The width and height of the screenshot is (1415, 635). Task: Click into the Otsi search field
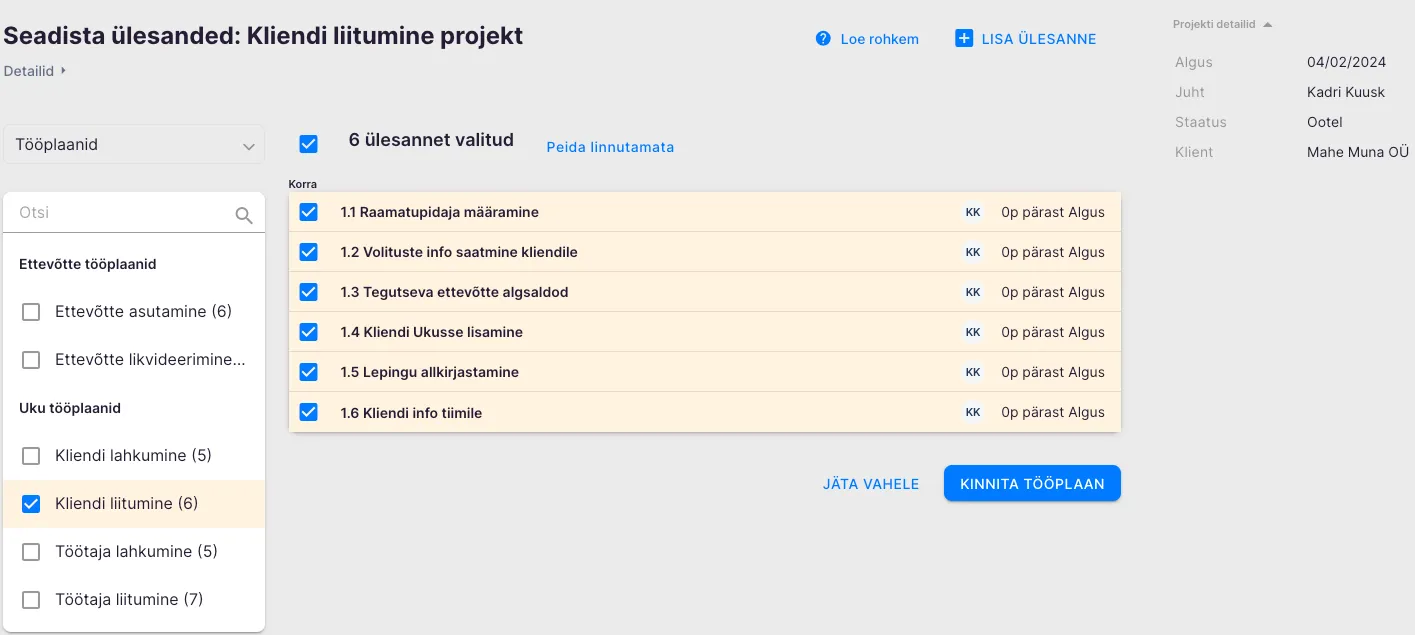click(120, 213)
